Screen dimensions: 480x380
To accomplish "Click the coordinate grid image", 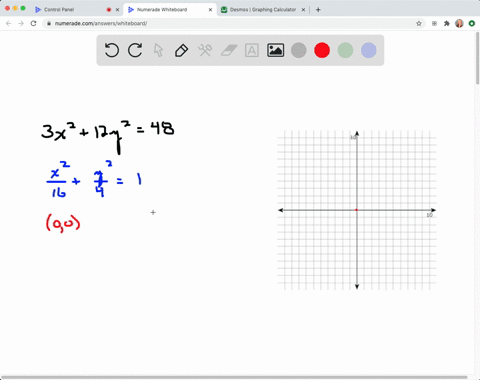I will pos(357,210).
